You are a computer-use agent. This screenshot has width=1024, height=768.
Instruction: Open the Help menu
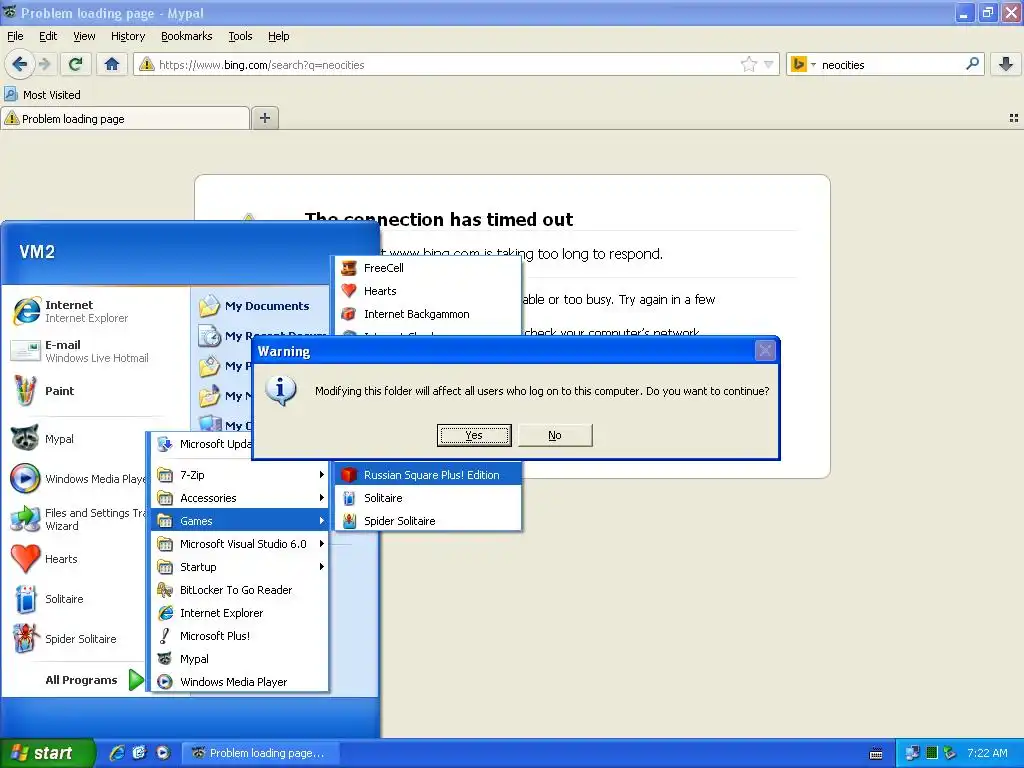point(278,36)
